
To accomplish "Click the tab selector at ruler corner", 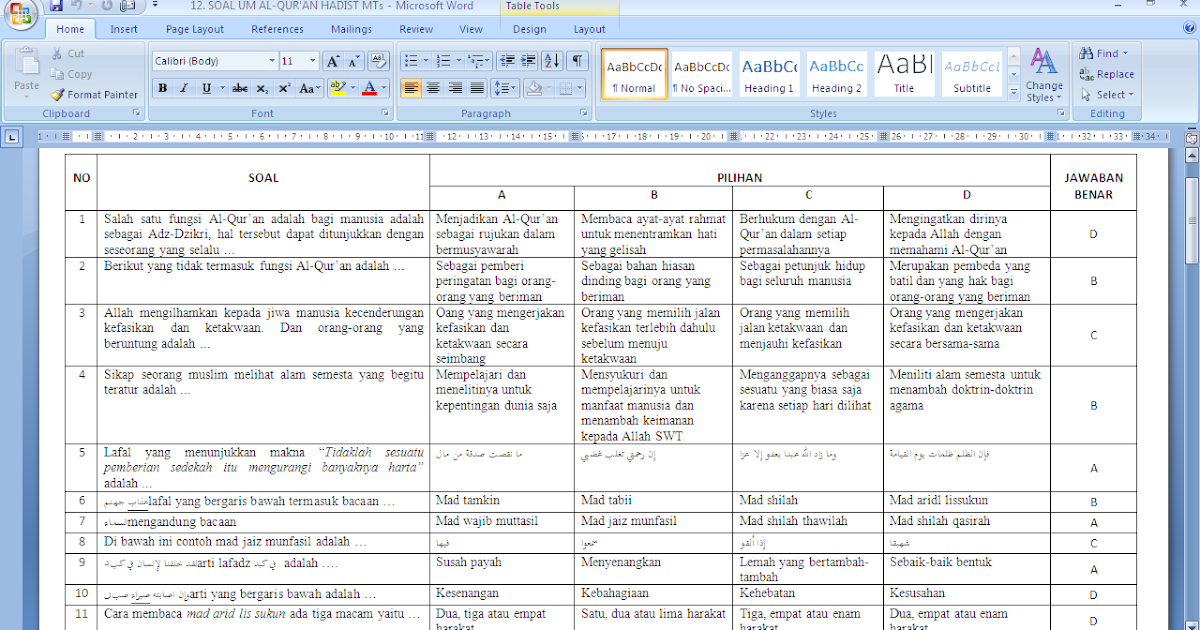I will 11,137.
